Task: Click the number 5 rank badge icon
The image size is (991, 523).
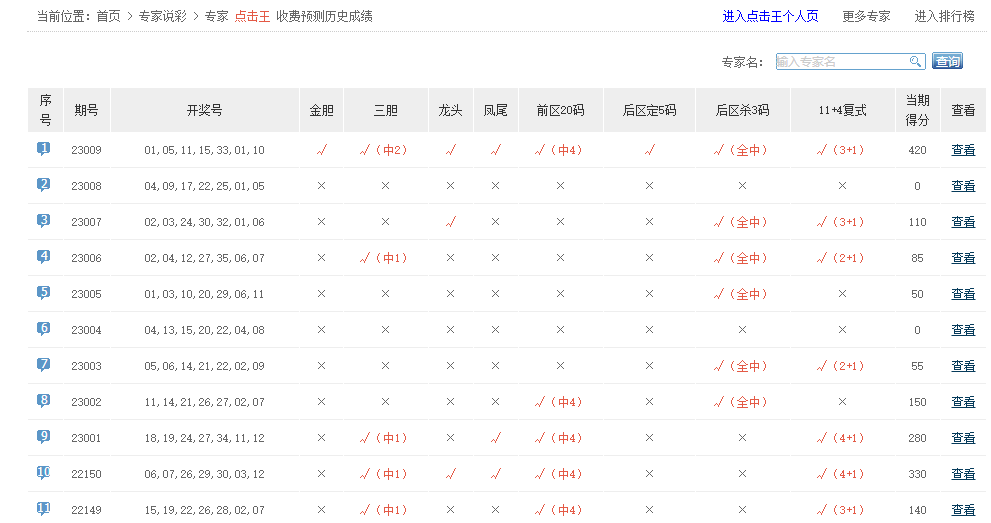Action: [44, 293]
